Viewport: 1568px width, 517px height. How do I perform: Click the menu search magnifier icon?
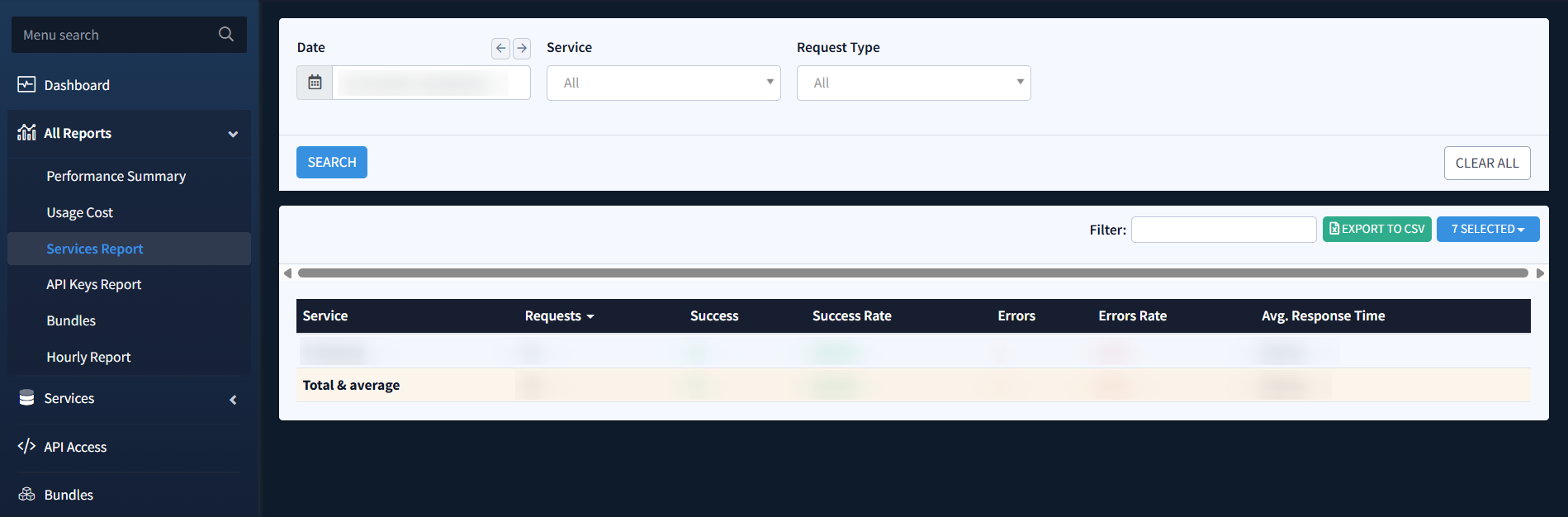[x=225, y=35]
